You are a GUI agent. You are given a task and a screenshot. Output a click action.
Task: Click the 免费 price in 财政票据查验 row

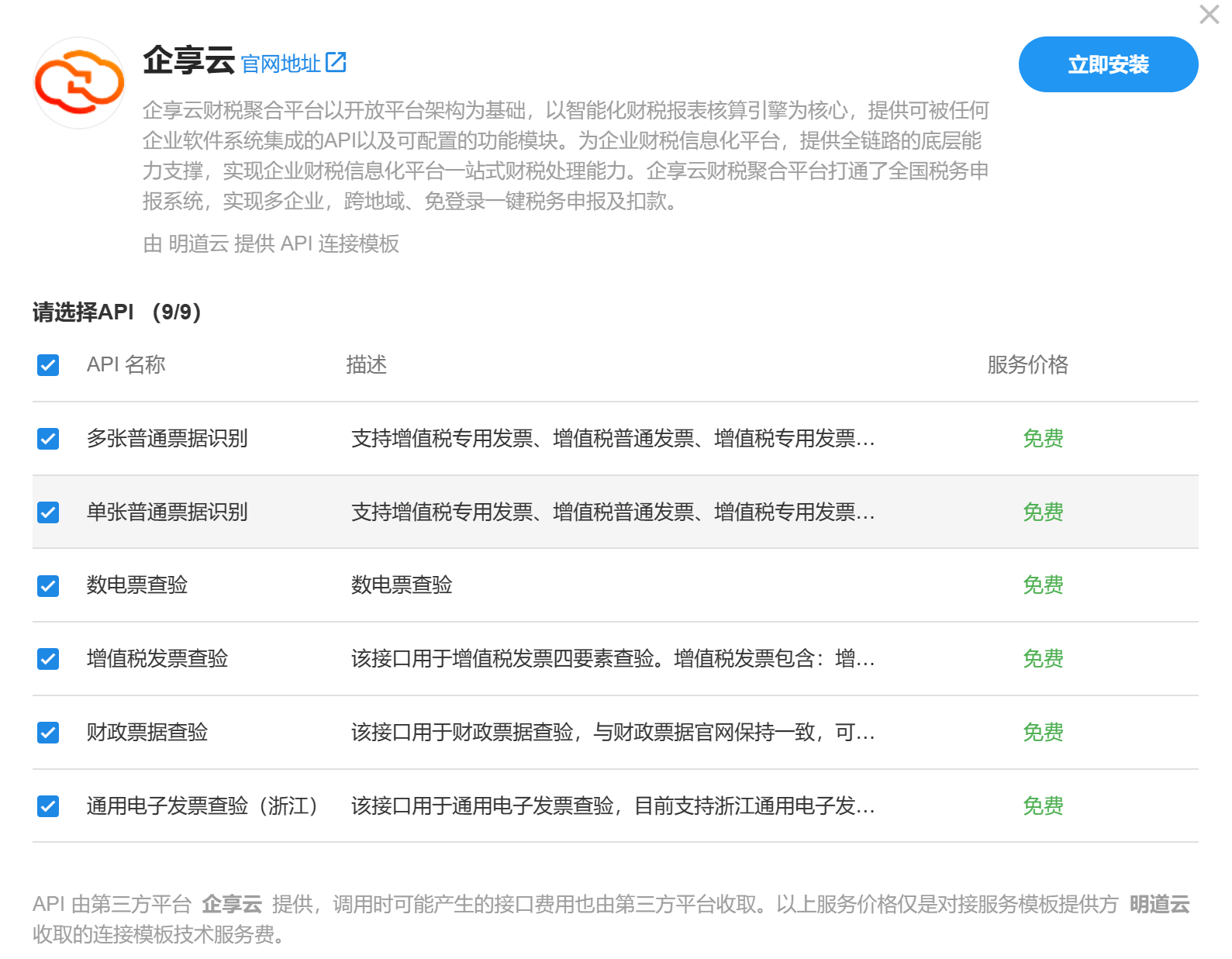(1043, 733)
